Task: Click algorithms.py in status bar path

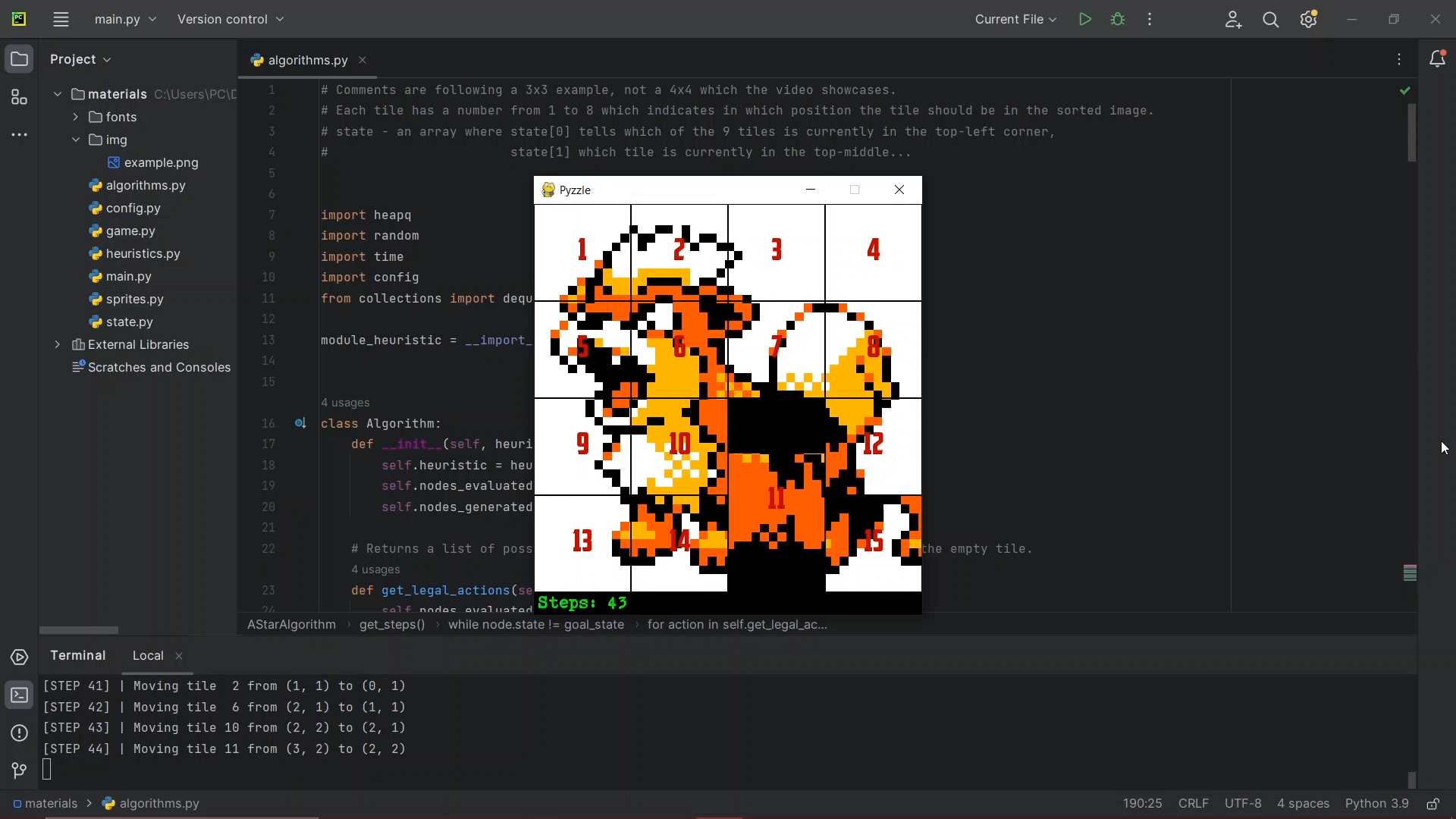Action: click(152, 805)
